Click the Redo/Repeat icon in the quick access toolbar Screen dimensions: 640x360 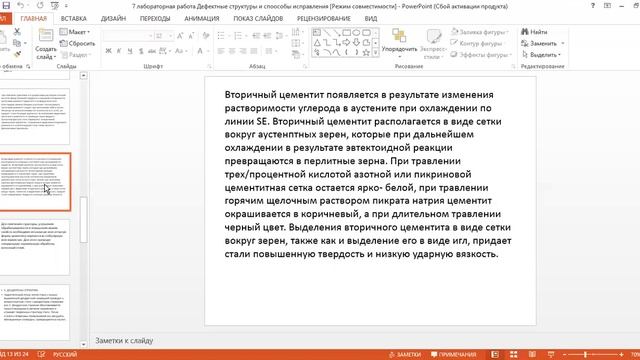[40, 6]
